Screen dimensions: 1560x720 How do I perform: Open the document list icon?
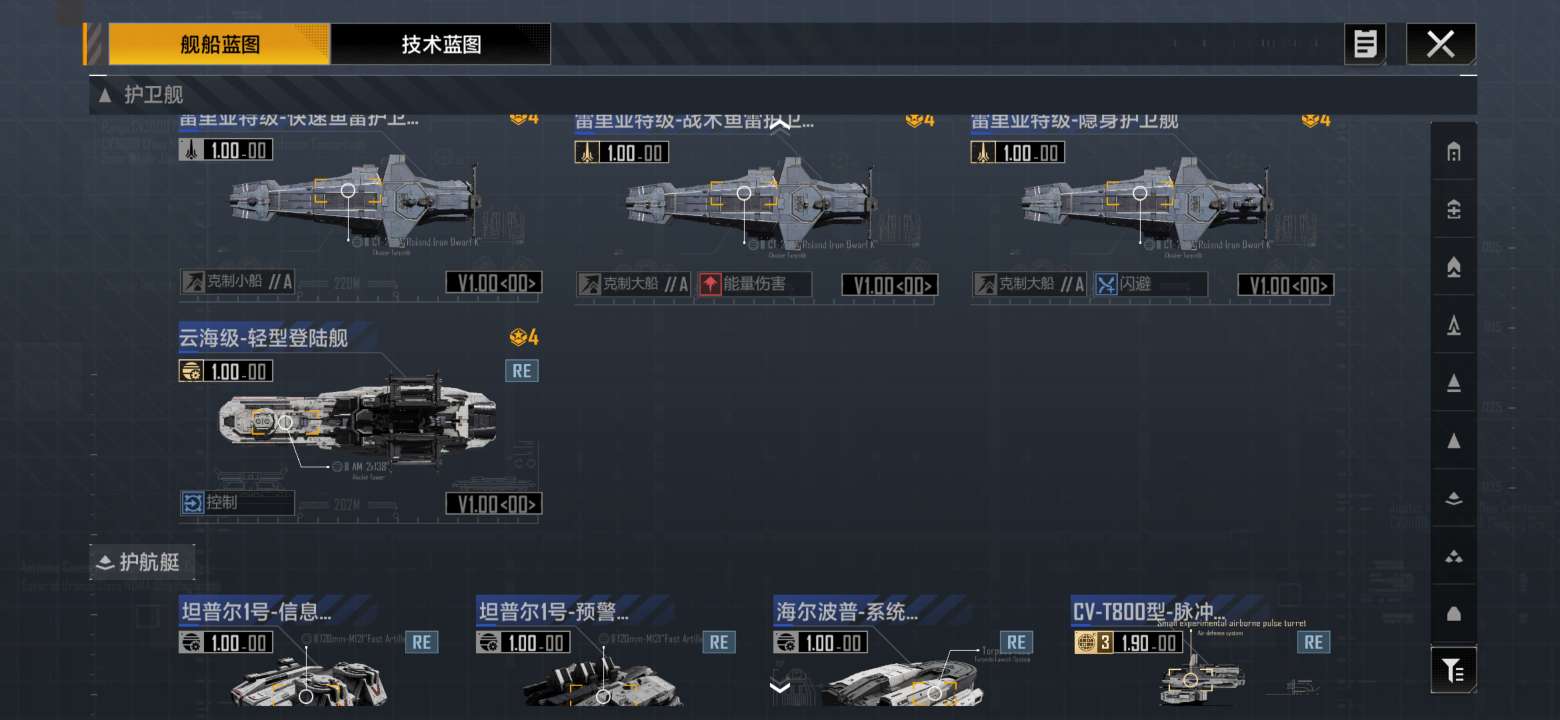click(x=1365, y=44)
